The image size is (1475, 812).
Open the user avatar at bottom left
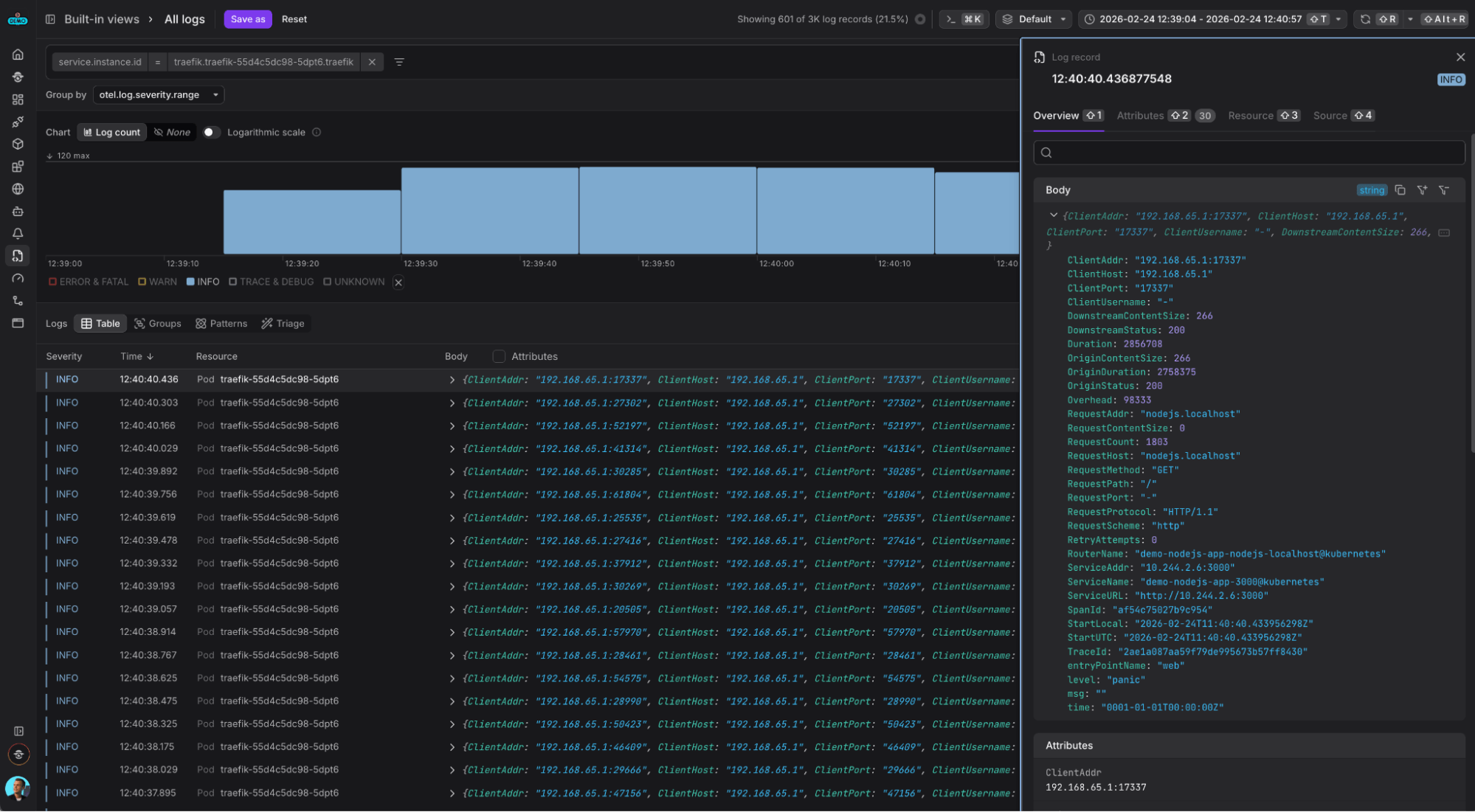pos(18,788)
